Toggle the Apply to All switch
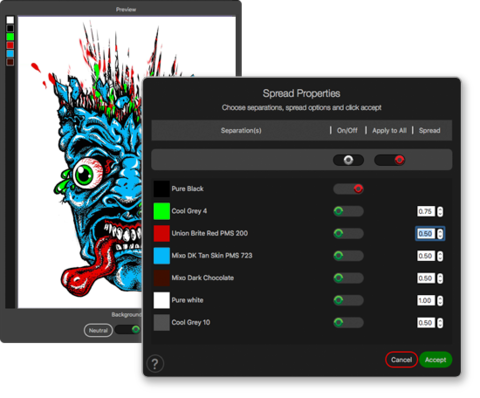The width and height of the screenshot is (480, 398). [390, 160]
